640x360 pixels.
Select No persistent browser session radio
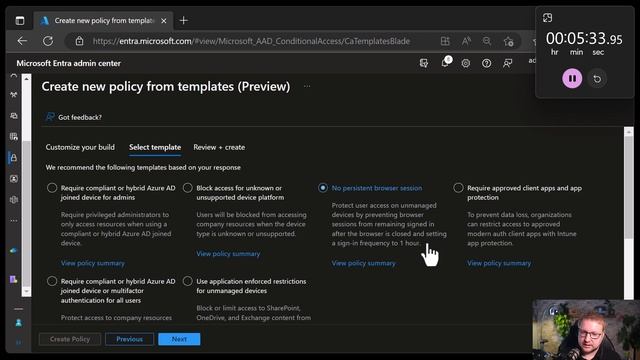[323, 188]
